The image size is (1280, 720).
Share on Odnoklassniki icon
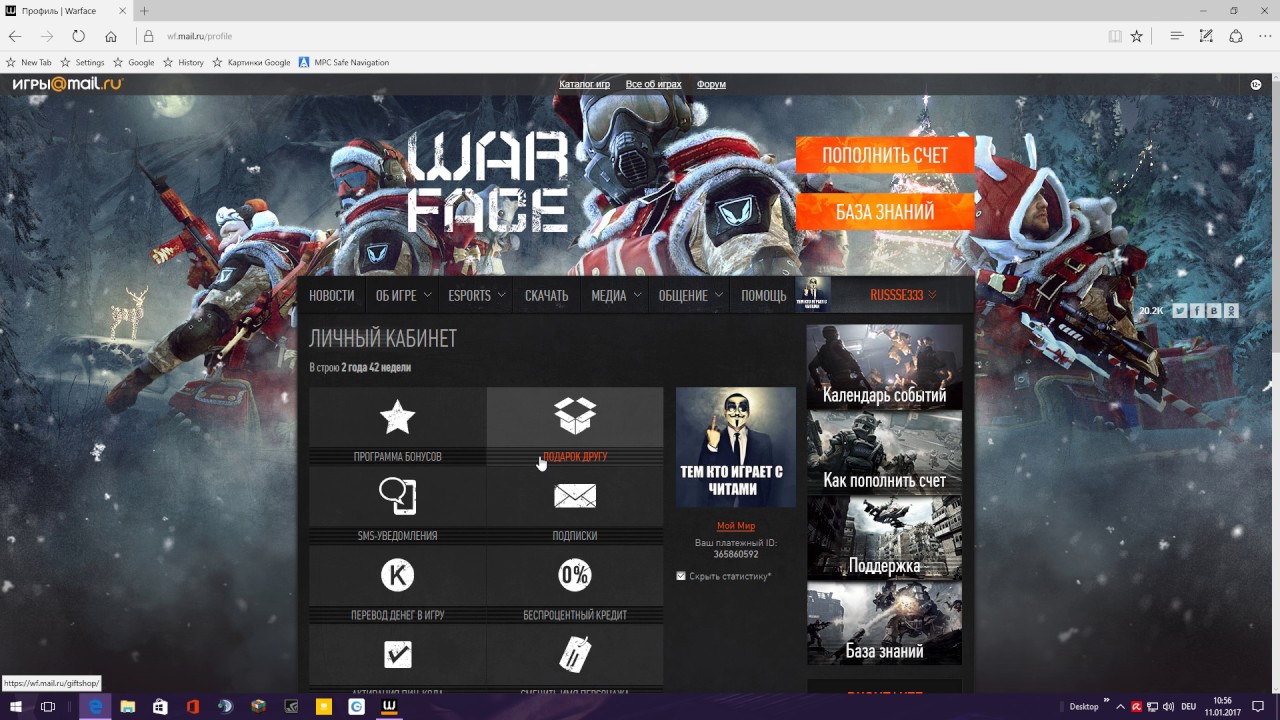click(x=1231, y=311)
